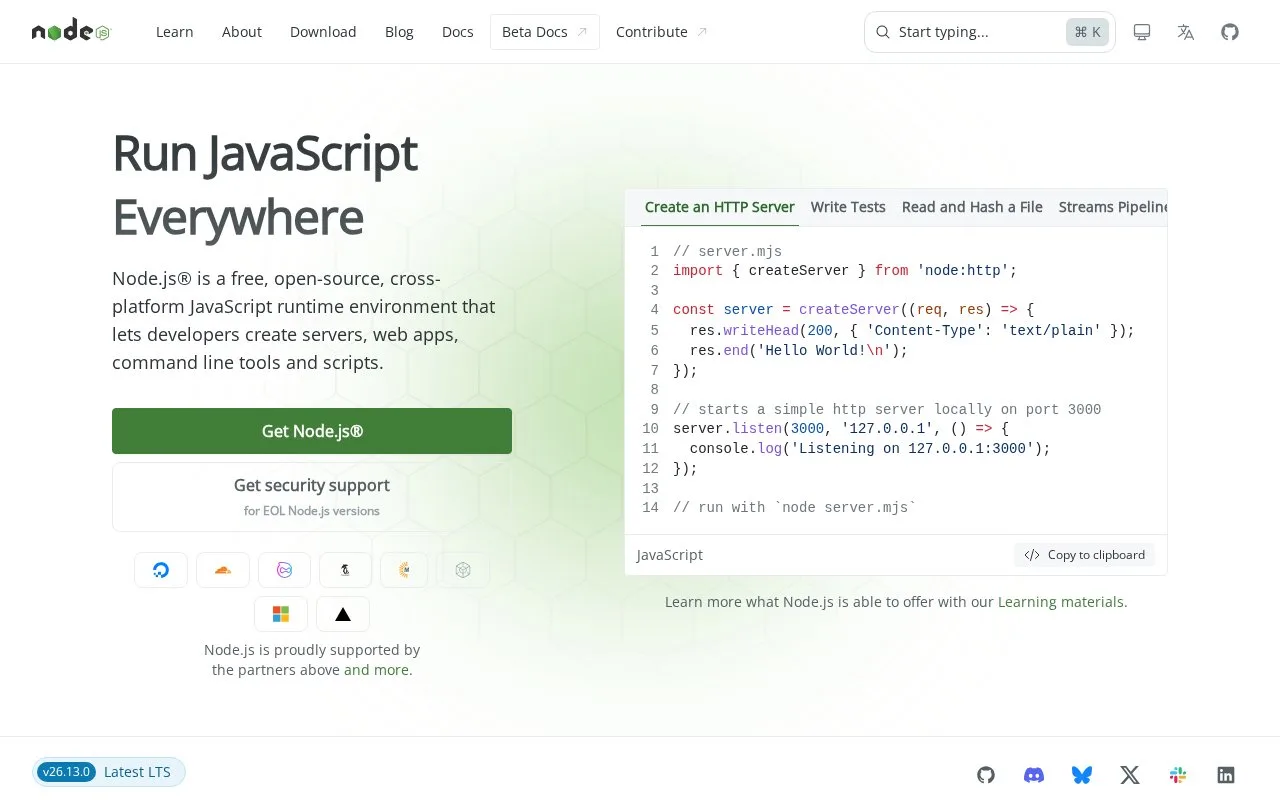Follow the "and more" partners link
This screenshot has height=800, width=1280.
point(376,670)
